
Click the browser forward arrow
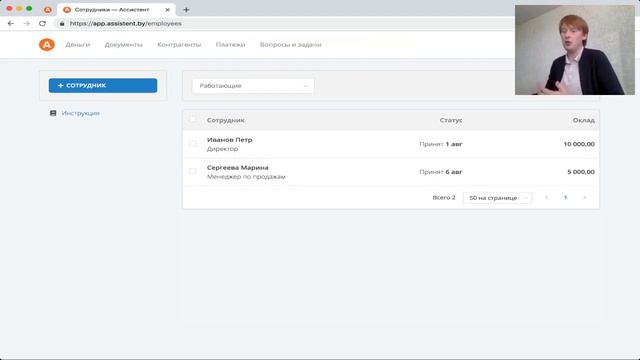coord(27,24)
